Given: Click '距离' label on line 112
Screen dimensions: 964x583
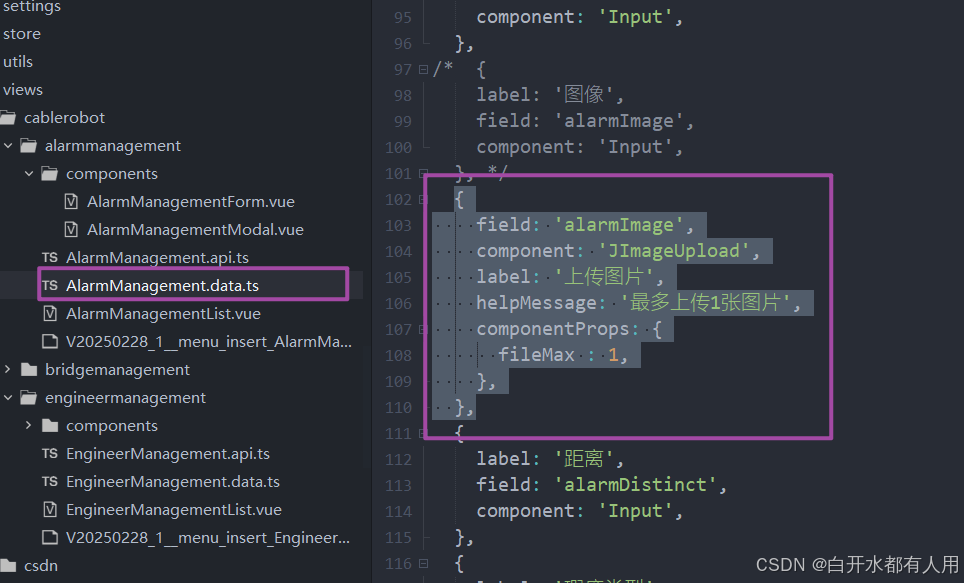Looking at the screenshot, I should [x=583, y=459].
